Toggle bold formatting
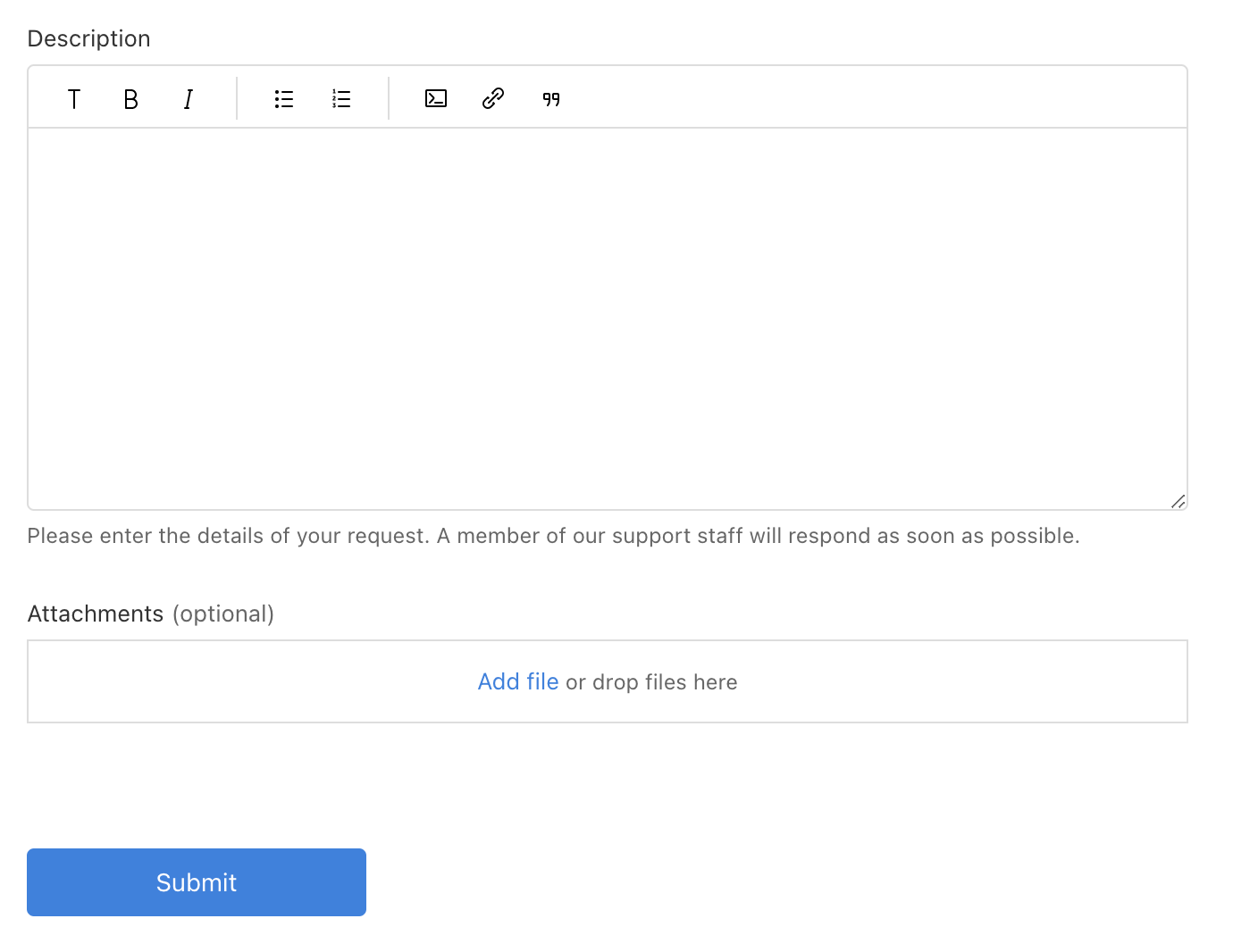Screen dimensions: 1233x952 click(x=130, y=99)
